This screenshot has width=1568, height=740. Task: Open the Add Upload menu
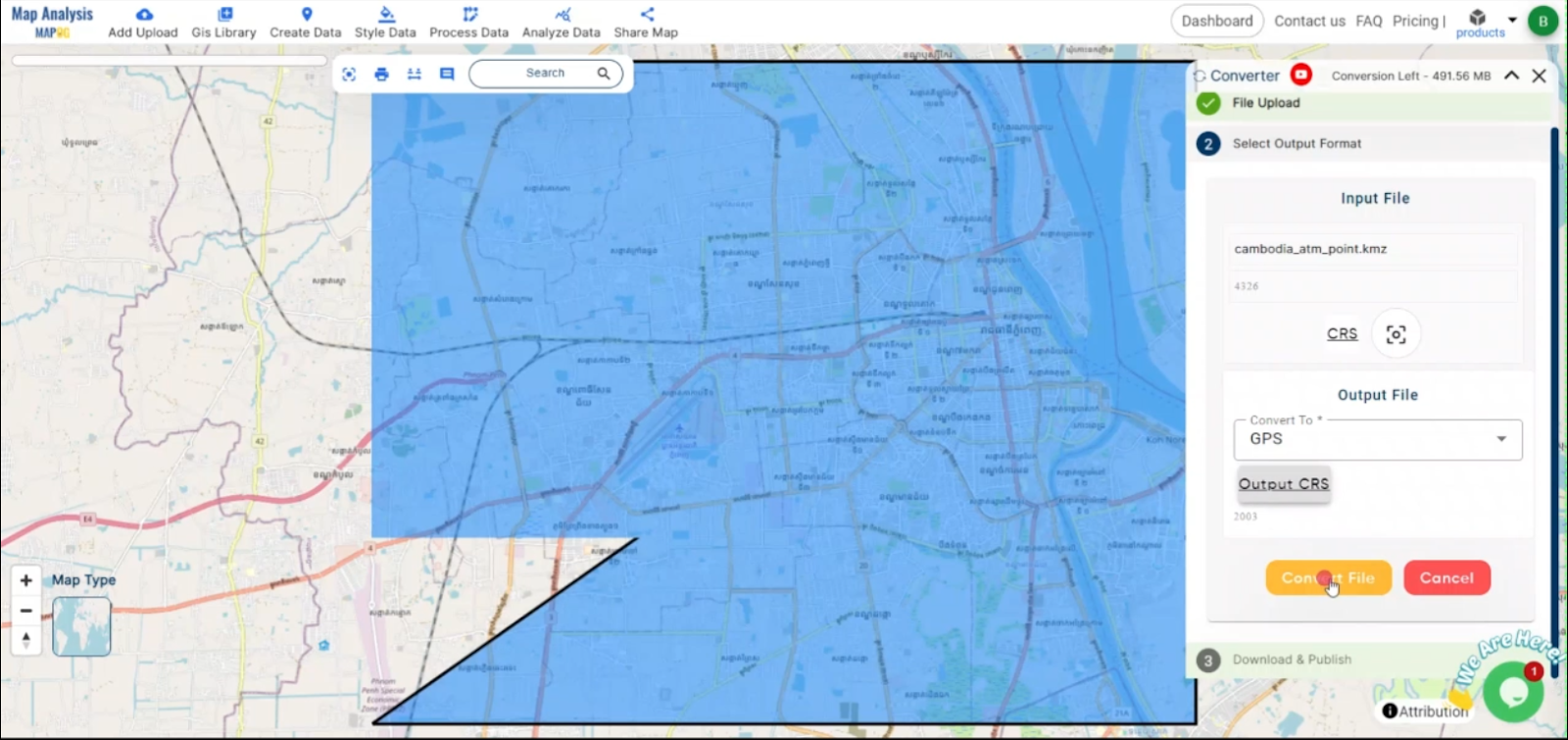pyautogui.click(x=143, y=23)
